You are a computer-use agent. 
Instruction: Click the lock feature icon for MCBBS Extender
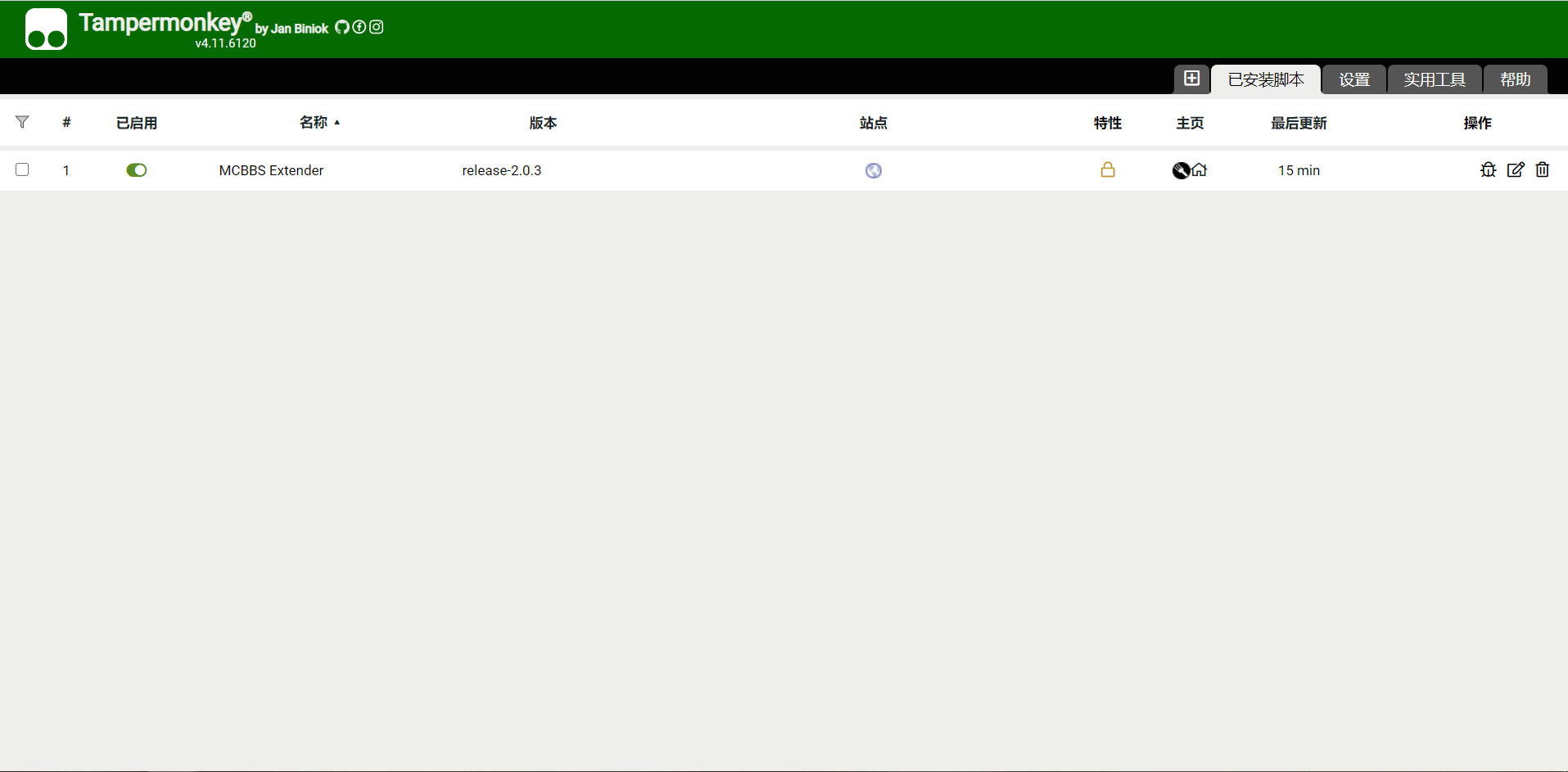coord(1108,169)
